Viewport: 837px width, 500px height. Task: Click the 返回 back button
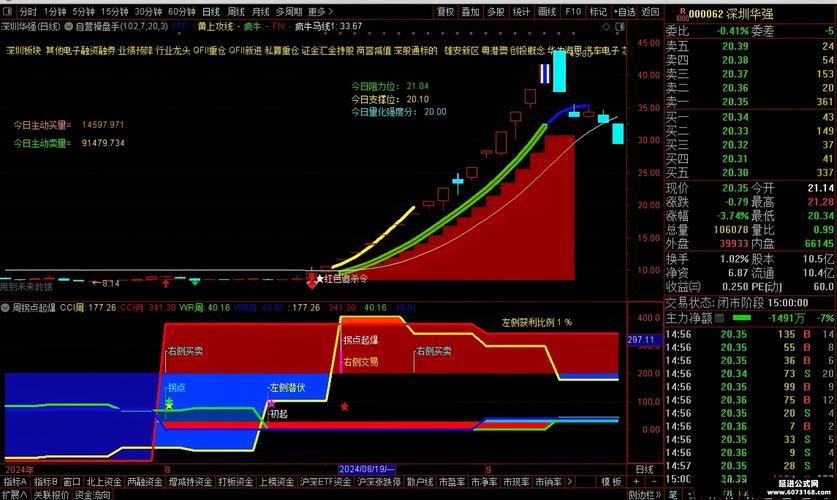(650, 11)
